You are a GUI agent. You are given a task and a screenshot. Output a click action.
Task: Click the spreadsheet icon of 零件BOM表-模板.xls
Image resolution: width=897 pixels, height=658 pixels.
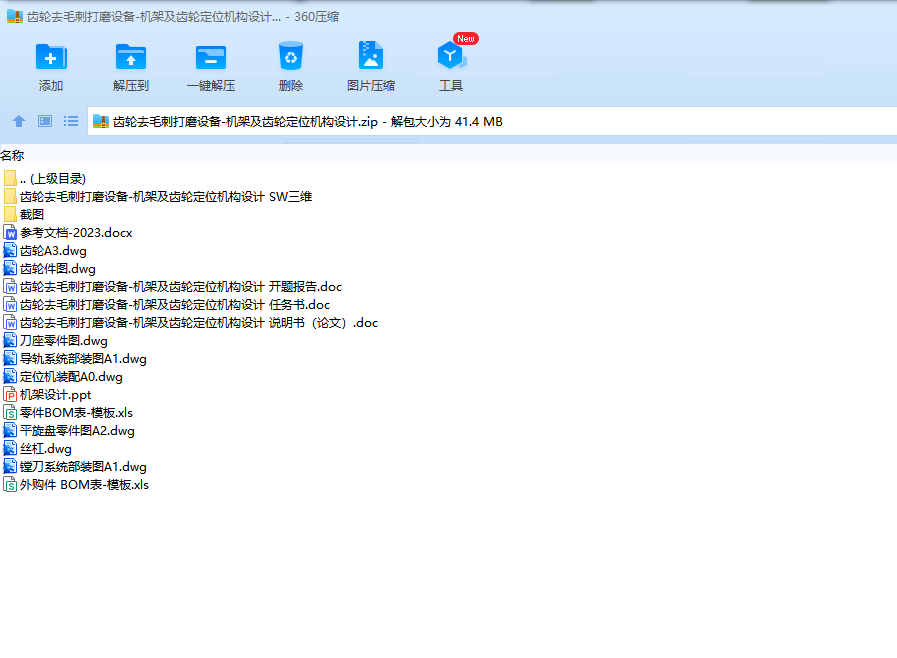coord(10,413)
